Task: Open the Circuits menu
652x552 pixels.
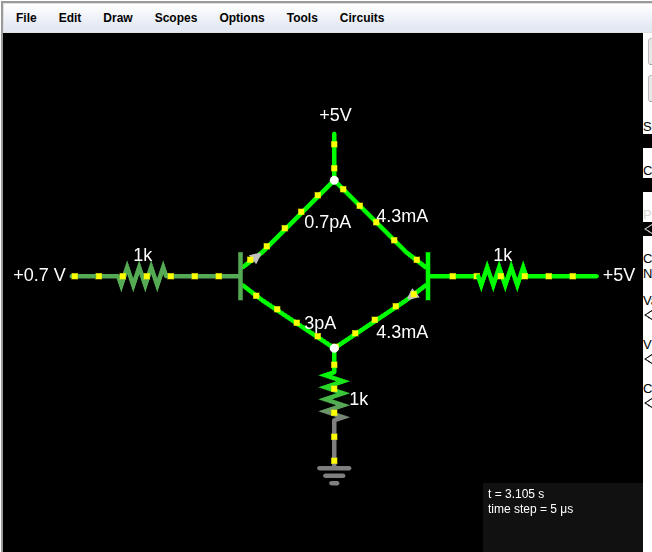Action: [361, 18]
